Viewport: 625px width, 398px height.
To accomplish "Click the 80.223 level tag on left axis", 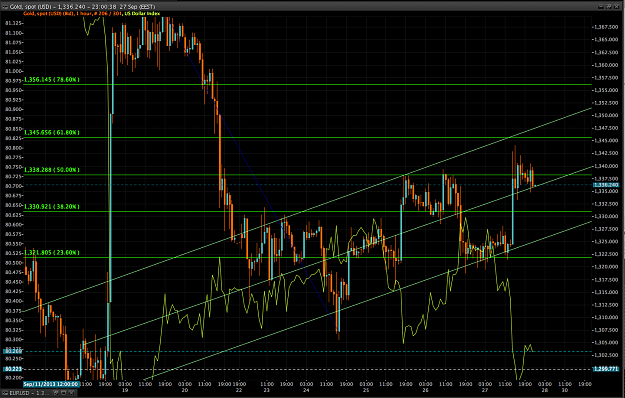I will coord(13,369).
